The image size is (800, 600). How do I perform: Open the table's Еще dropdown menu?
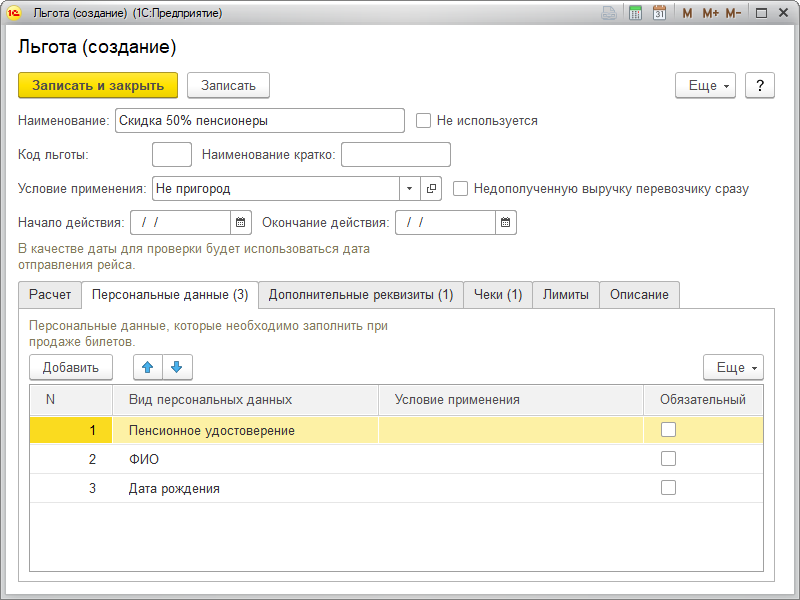734,368
